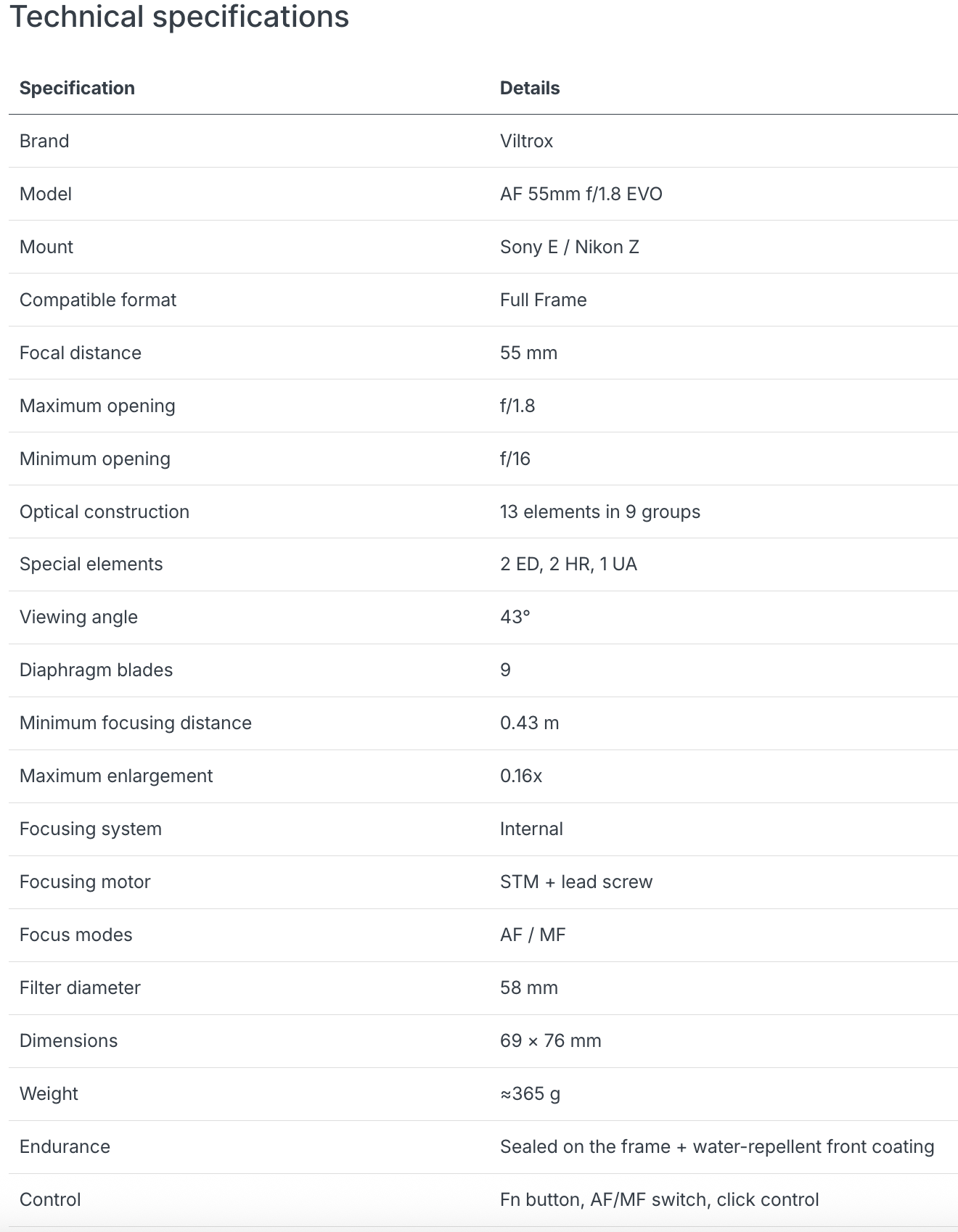Click the Technical specifications heading
Viewport: 958px width, 1232px height.
(179, 17)
